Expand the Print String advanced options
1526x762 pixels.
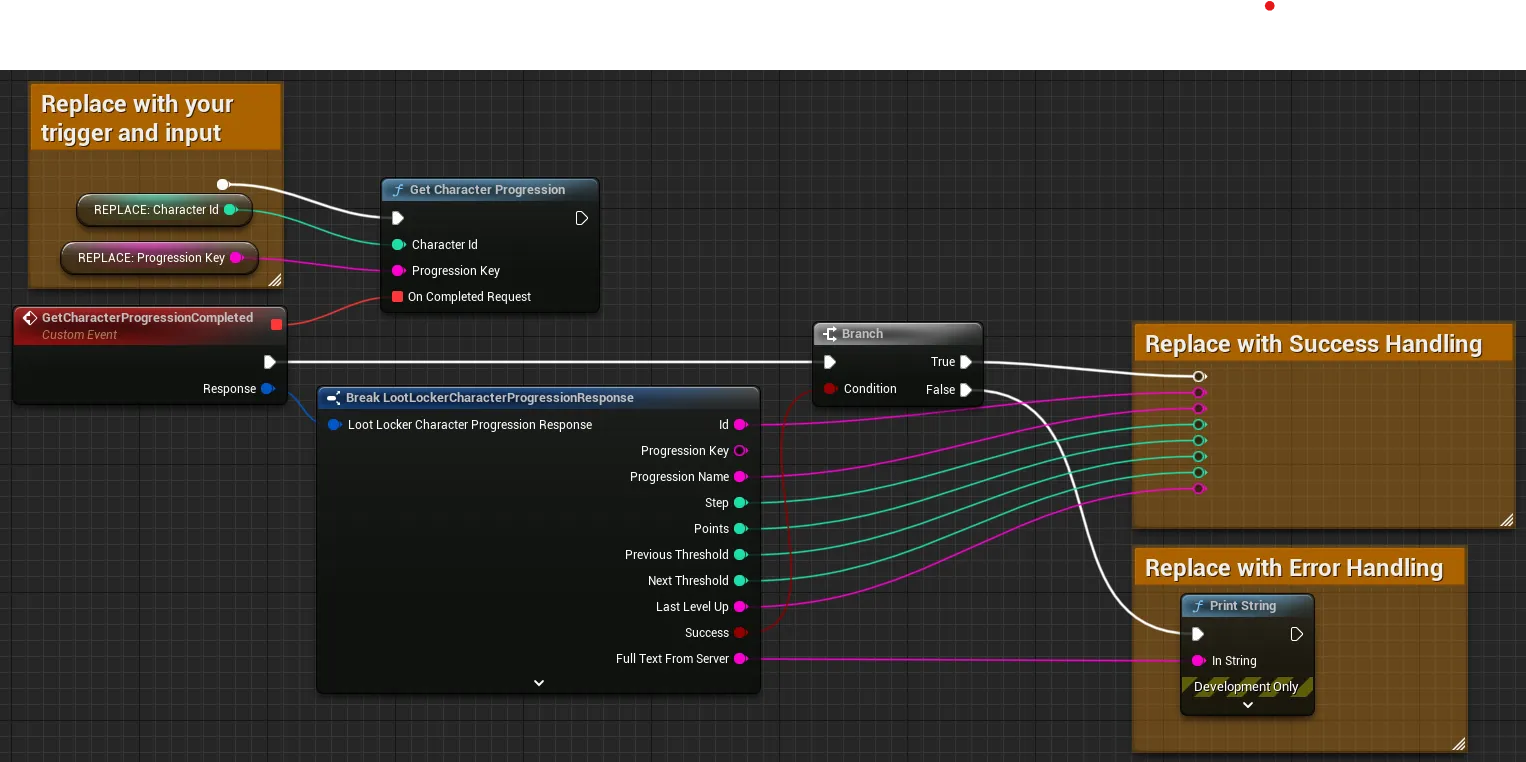1248,705
